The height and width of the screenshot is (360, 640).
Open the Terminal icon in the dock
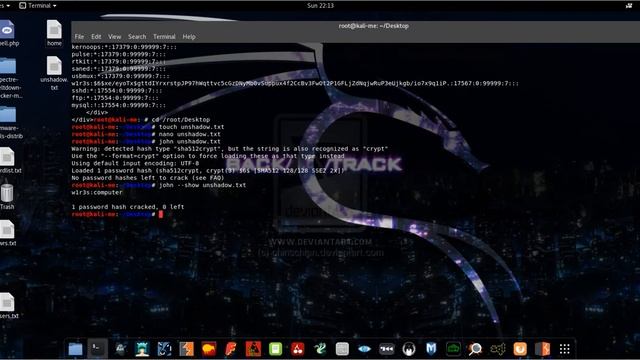pyautogui.click(x=98, y=349)
